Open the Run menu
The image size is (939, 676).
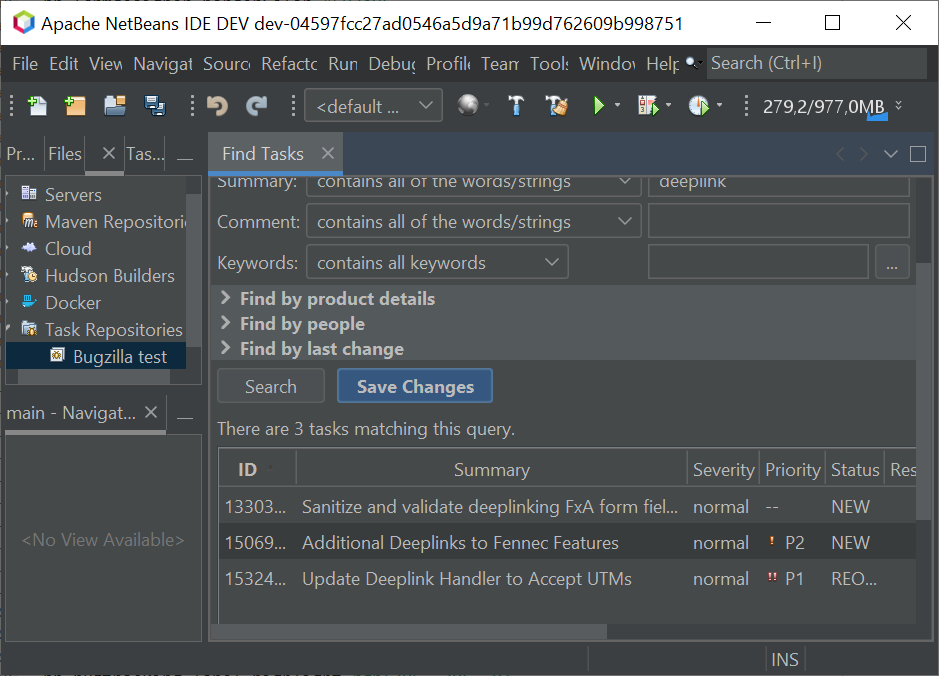click(343, 63)
